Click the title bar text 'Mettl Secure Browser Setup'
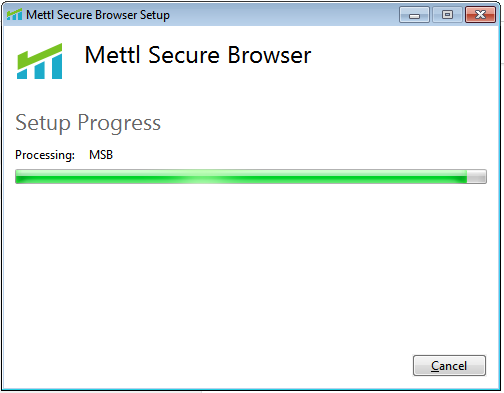This screenshot has width=504, height=393. (98, 15)
